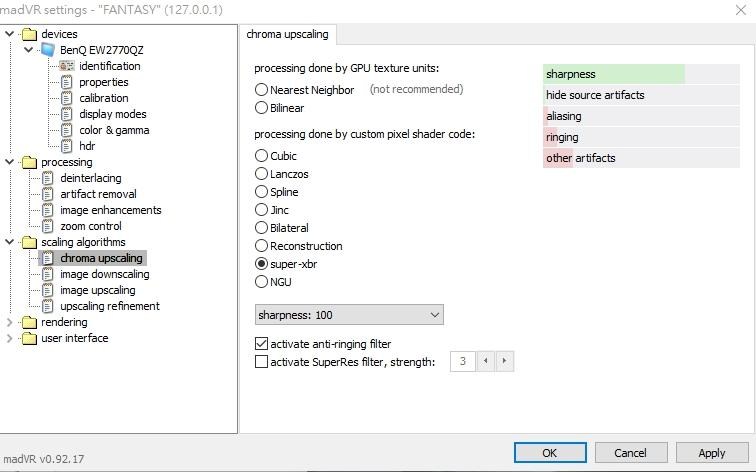756x472 pixels.
Task: Click the identification page icon in tree
Action: 67,66
